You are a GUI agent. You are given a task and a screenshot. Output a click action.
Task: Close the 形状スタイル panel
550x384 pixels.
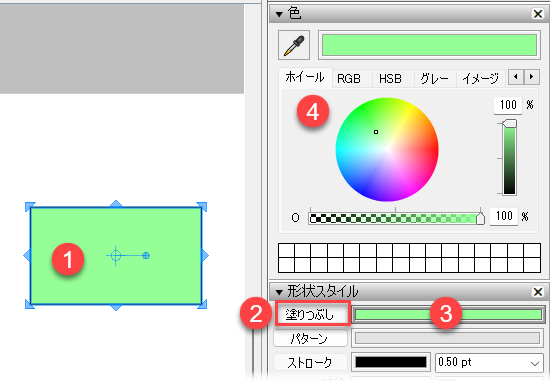pos(538,291)
